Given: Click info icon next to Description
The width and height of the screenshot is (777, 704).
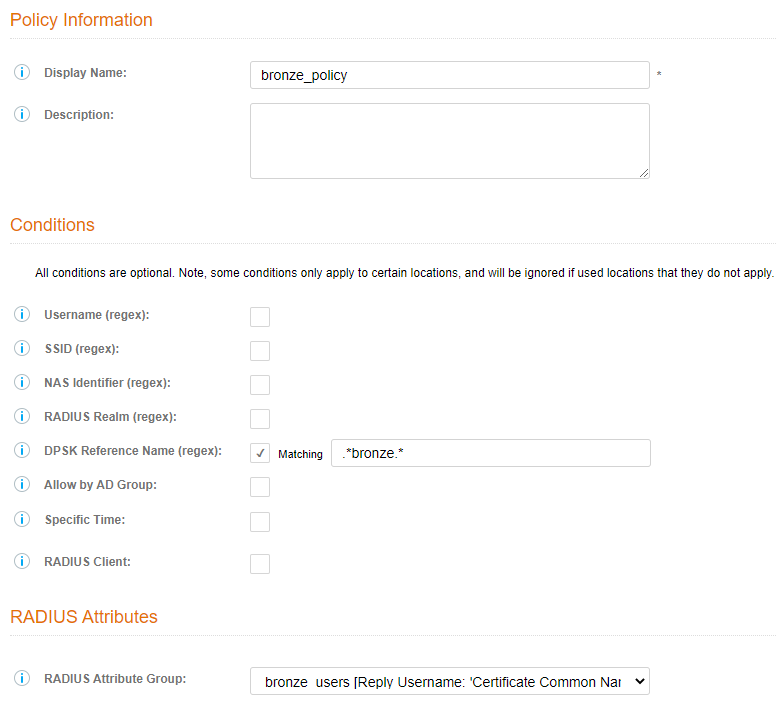Looking at the screenshot, I should [x=22, y=114].
